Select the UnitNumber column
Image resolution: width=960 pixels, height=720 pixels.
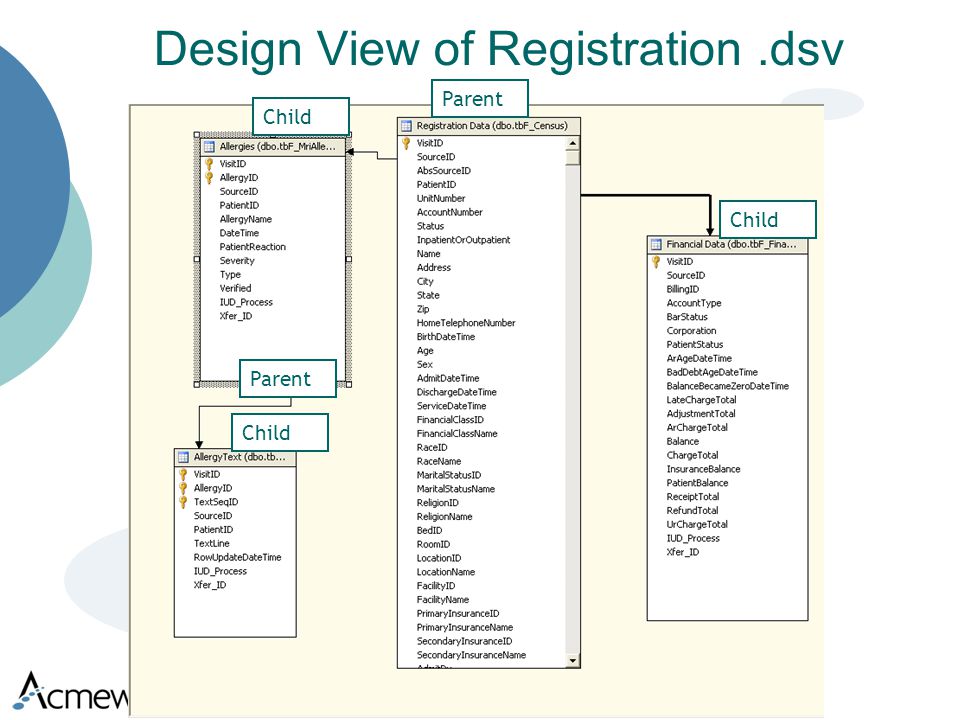tap(441, 198)
